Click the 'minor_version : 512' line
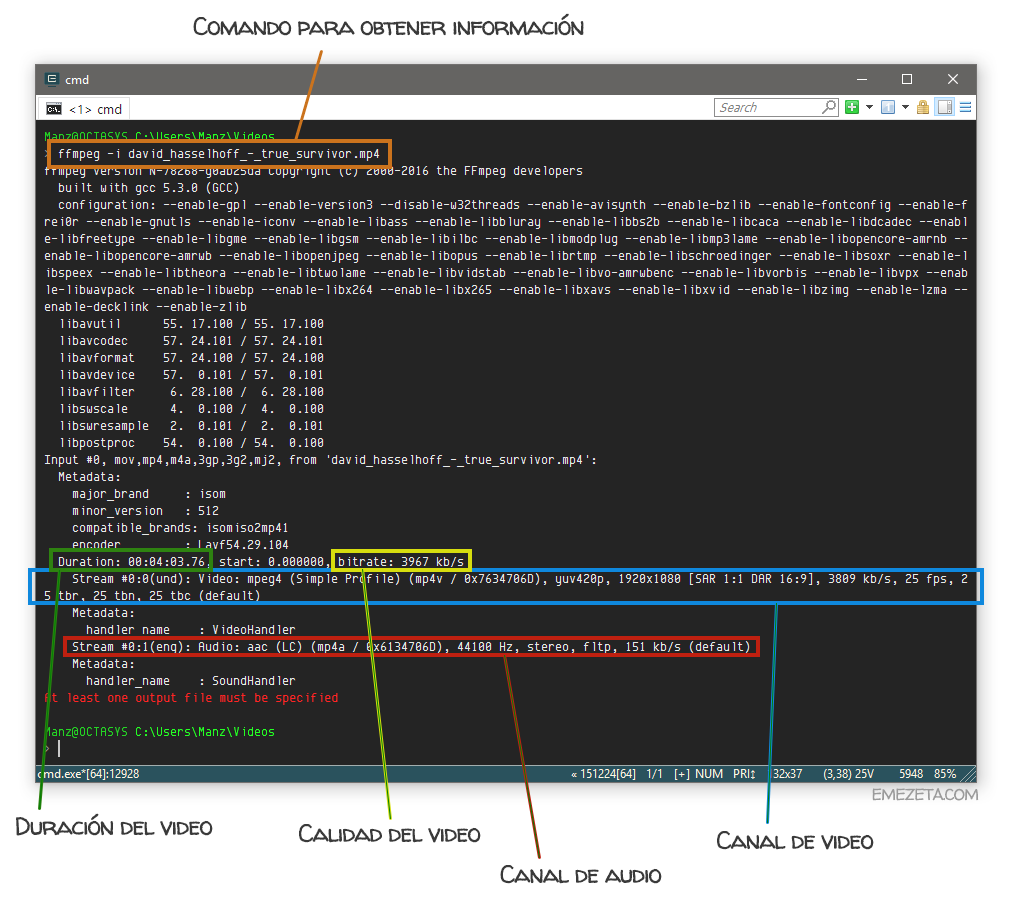The image size is (1024, 900). [x=146, y=511]
